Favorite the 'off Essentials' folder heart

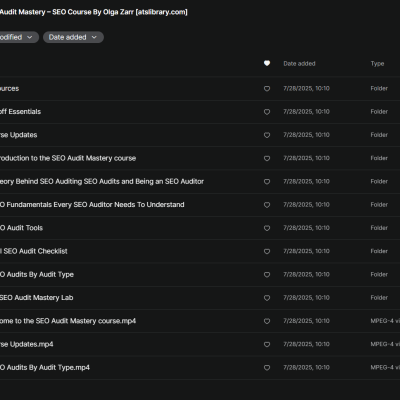coord(267,112)
